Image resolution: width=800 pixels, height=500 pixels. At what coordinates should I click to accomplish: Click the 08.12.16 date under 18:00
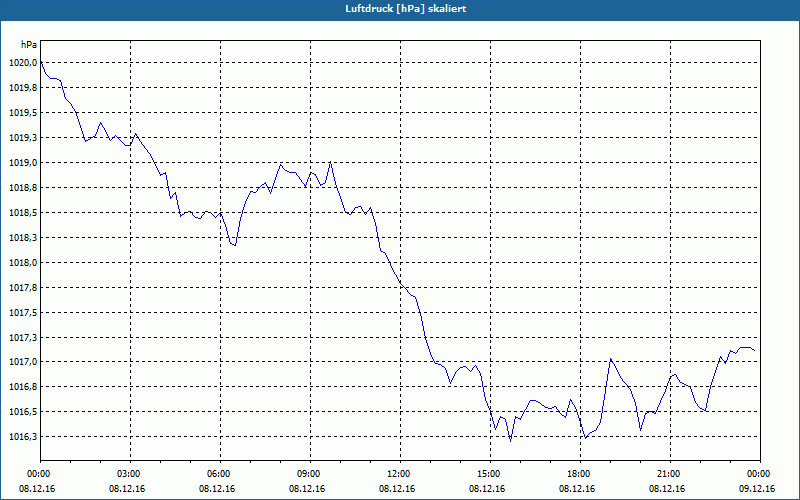pyautogui.click(x=577, y=489)
